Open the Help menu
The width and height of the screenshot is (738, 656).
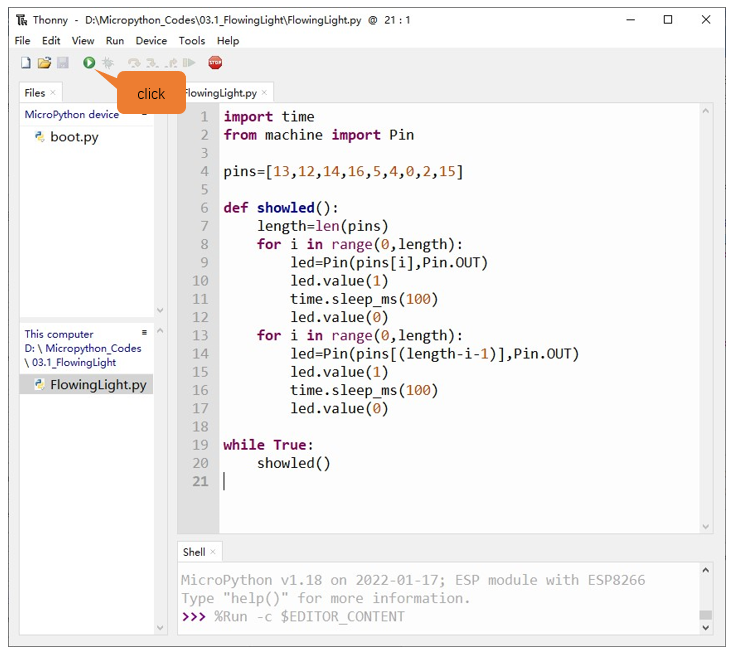click(x=228, y=41)
